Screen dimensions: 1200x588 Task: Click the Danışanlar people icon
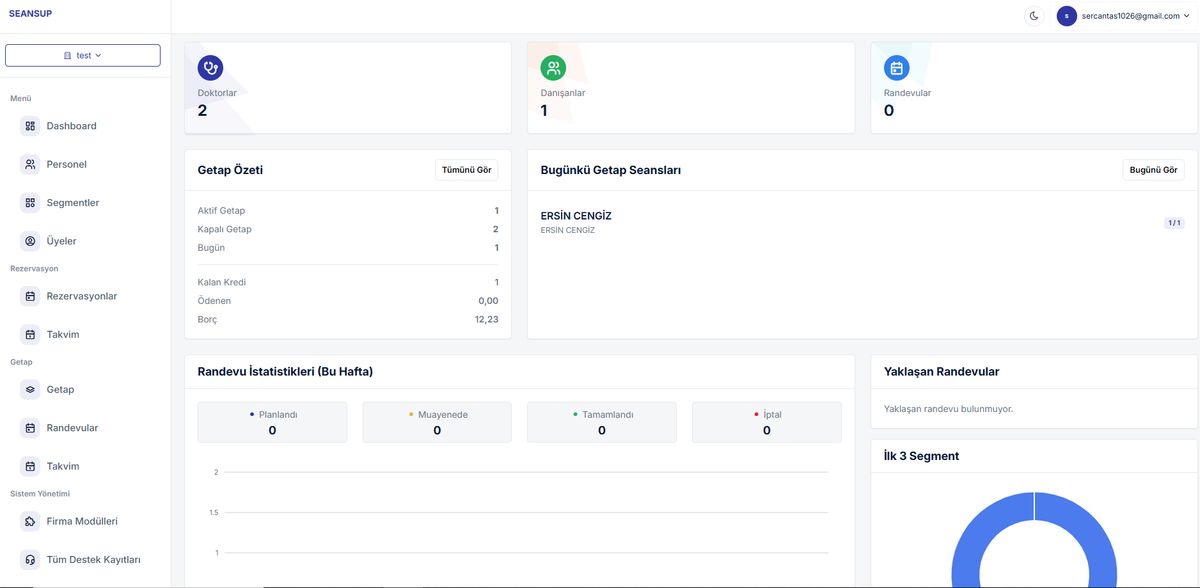553,68
